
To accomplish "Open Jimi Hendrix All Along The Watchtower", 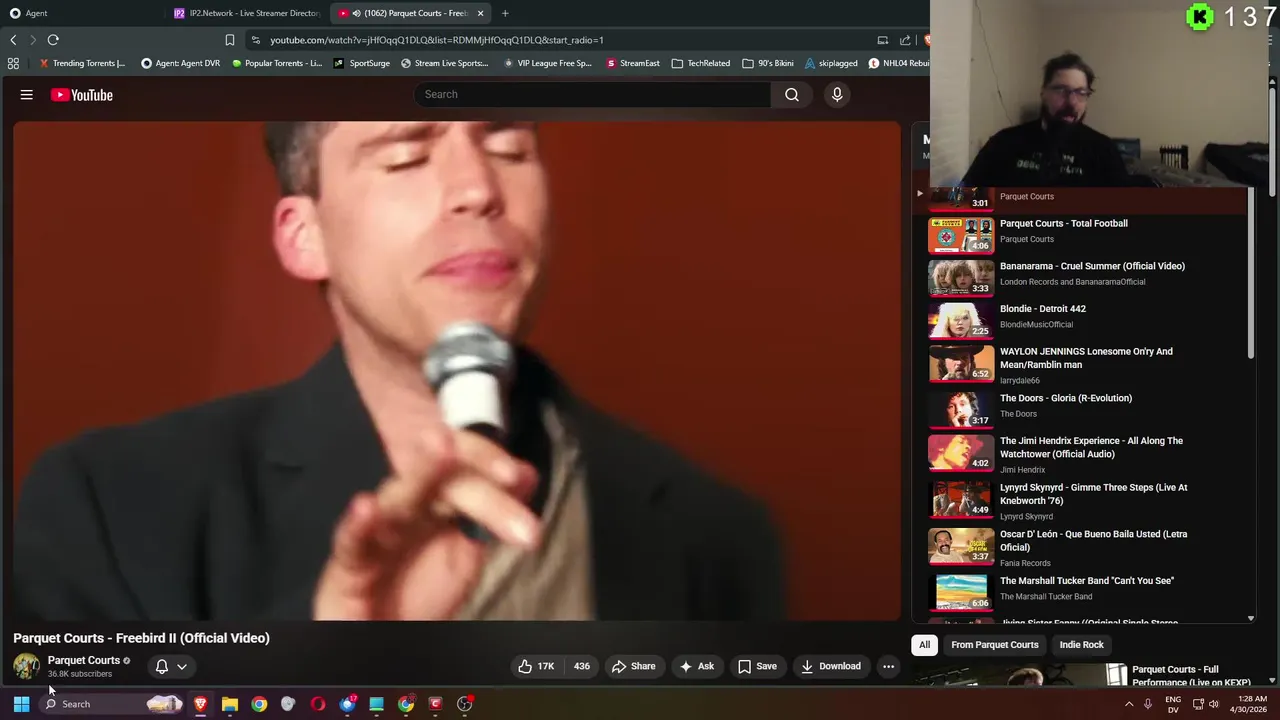I will point(1080,454).
